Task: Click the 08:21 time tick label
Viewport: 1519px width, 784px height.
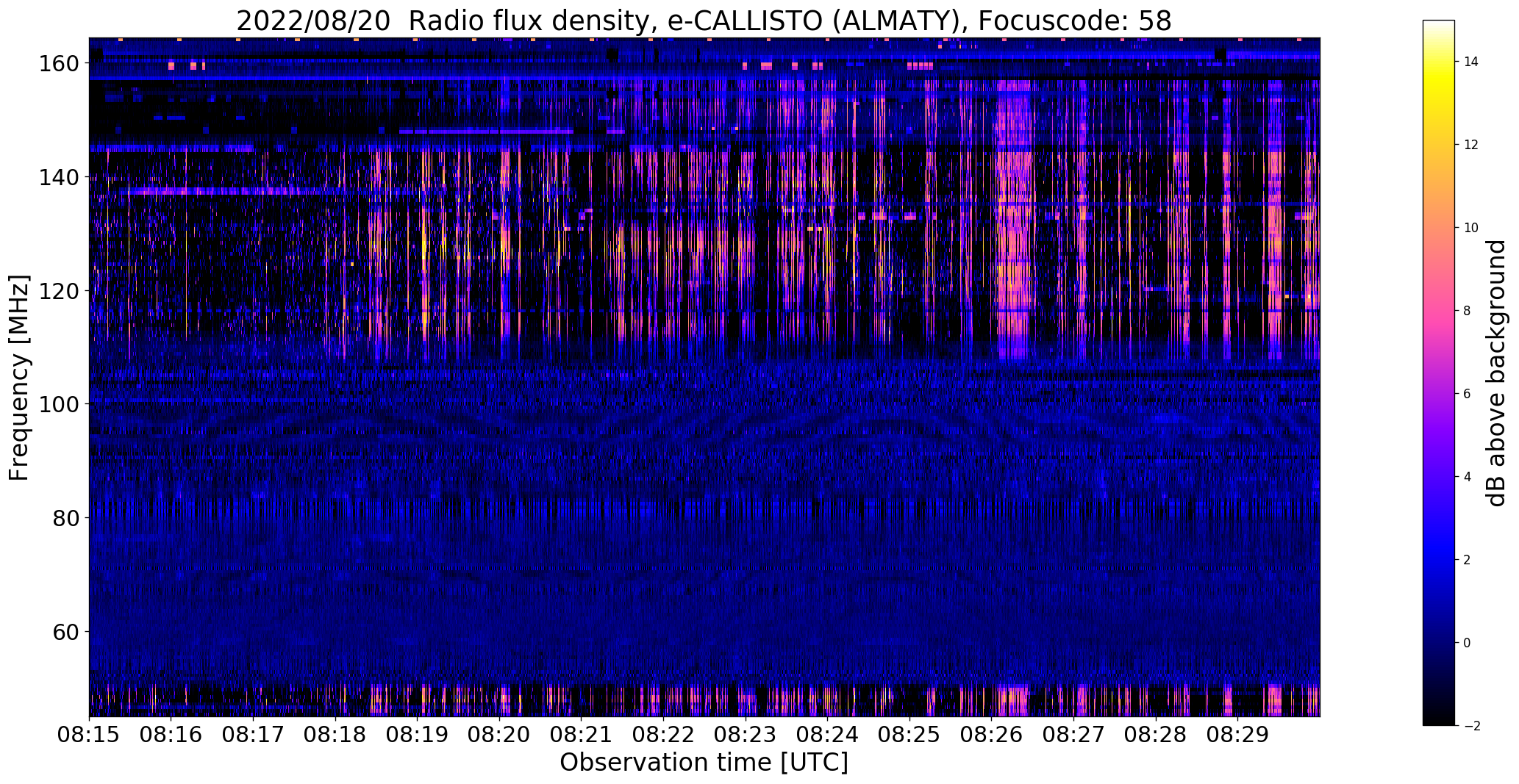Action: coord(582,735)
